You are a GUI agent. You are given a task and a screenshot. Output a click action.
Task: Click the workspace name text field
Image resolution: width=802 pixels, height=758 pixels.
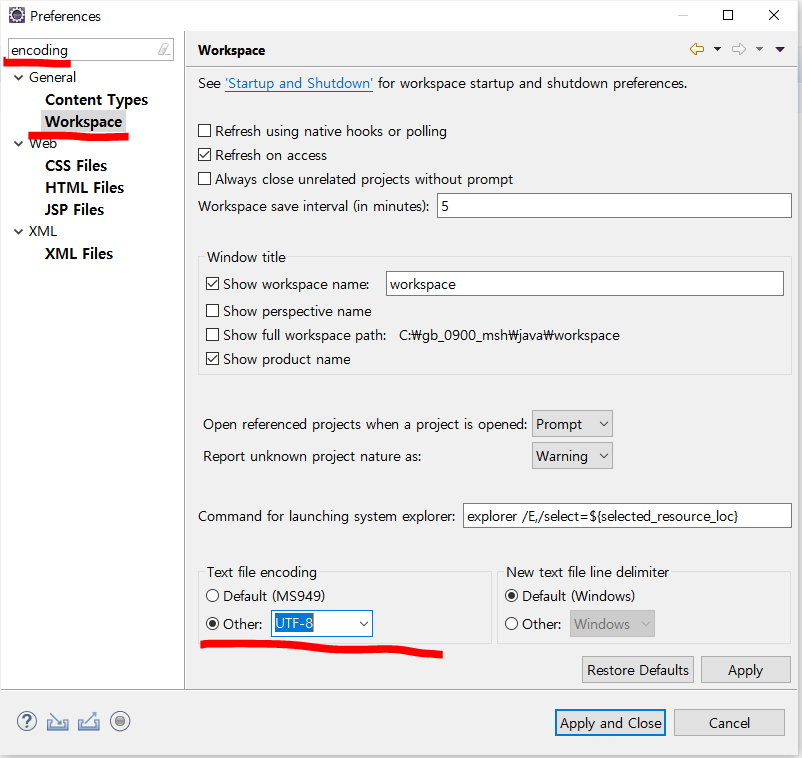tap(585, 283)
